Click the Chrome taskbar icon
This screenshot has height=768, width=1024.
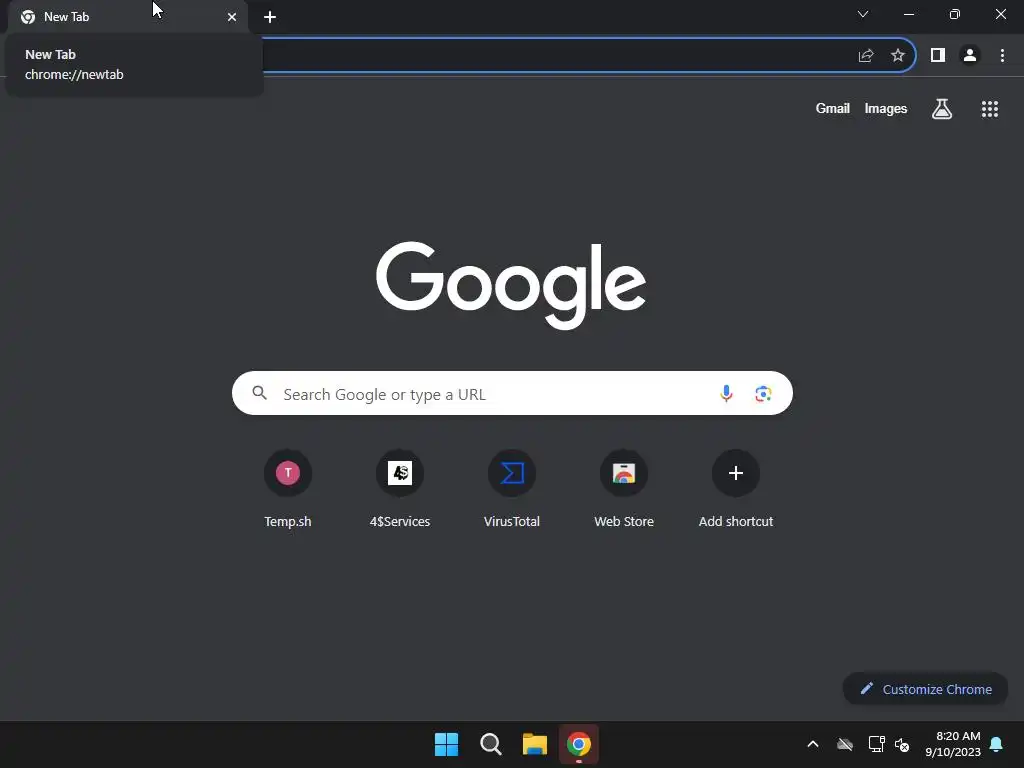click(579, 744)
